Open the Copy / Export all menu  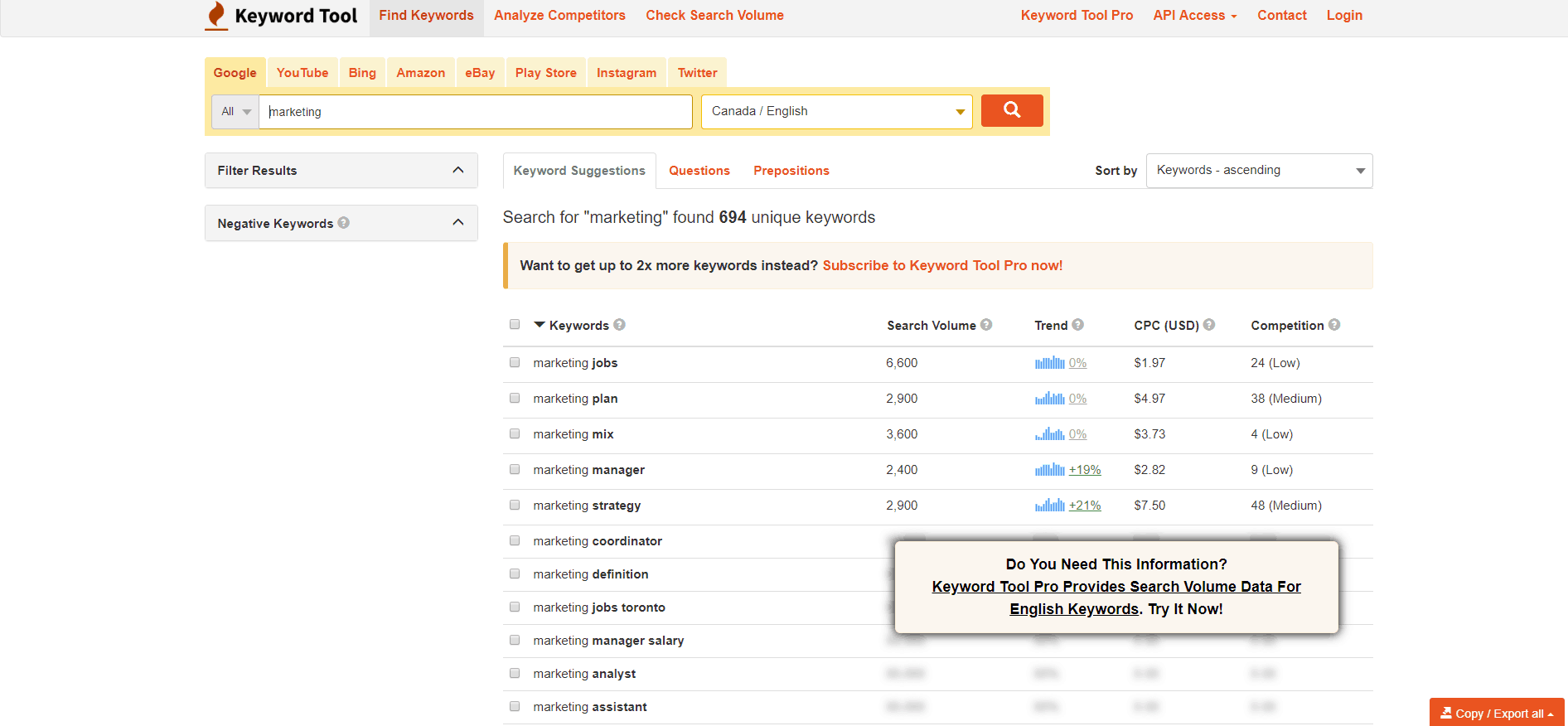coord(1497,713)
